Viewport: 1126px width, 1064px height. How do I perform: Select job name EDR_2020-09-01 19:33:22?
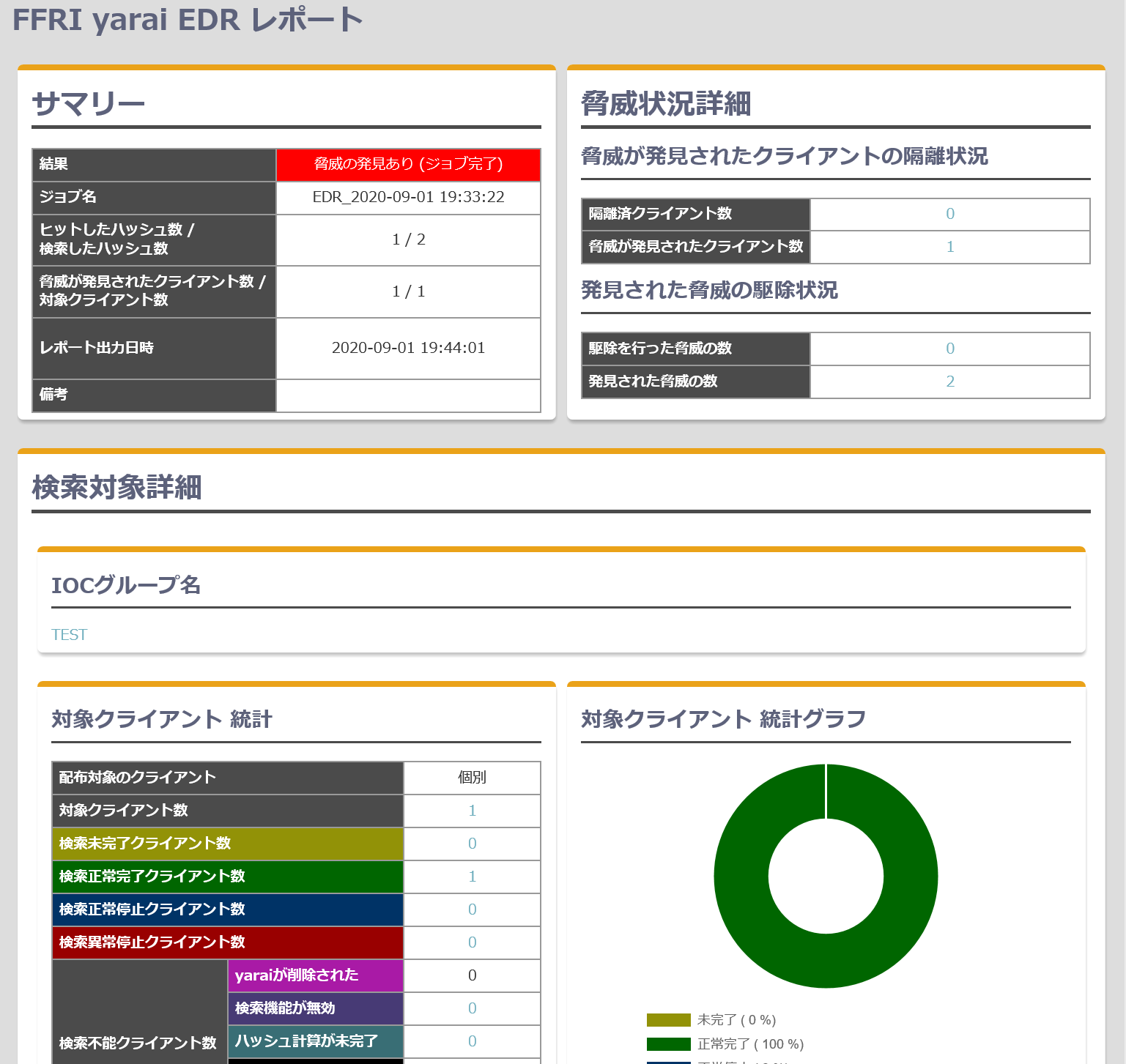pos(408,198)
